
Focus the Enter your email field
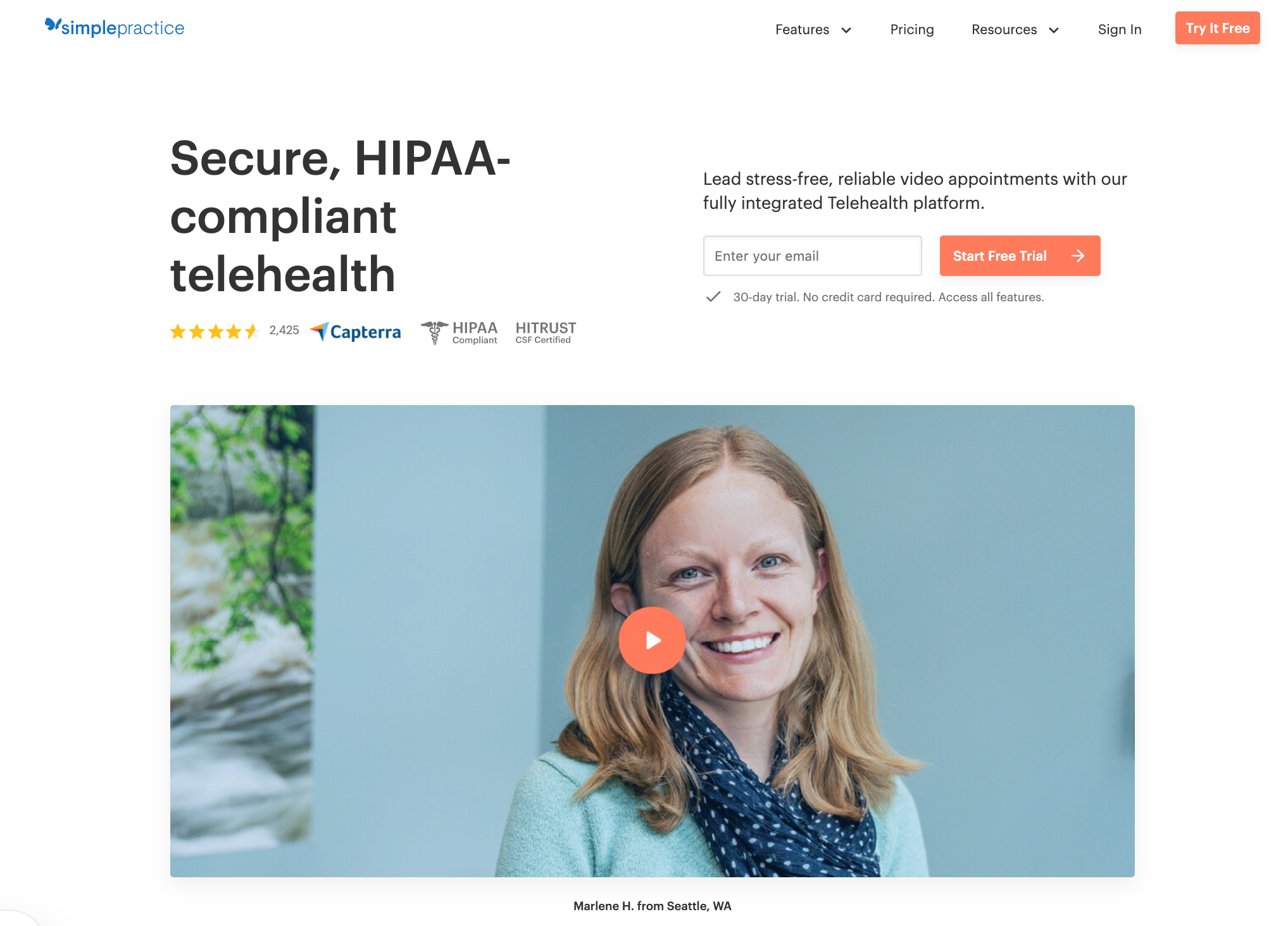(x=812, y=256)
